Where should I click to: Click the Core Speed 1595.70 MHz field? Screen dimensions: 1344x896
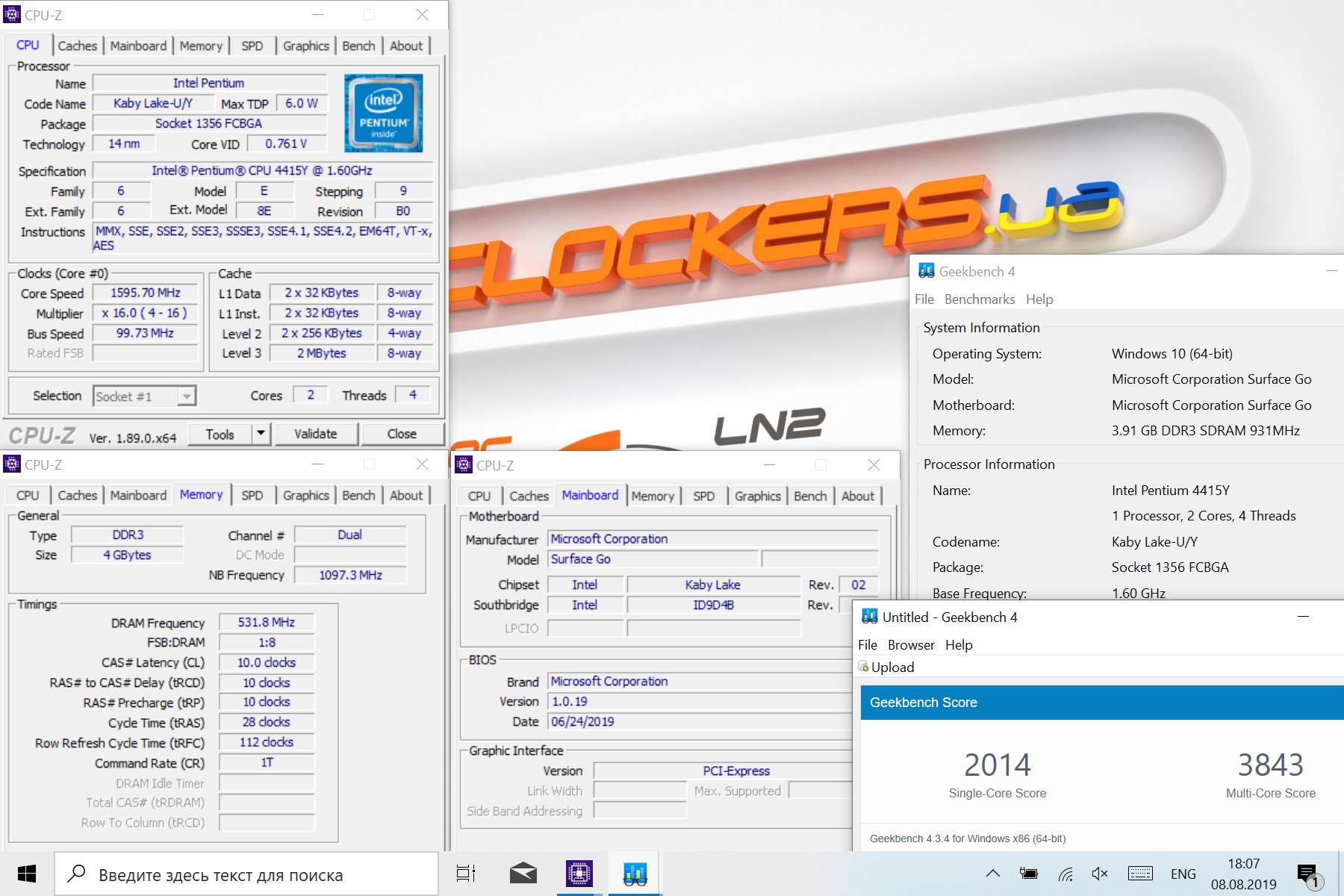(146, 293)
